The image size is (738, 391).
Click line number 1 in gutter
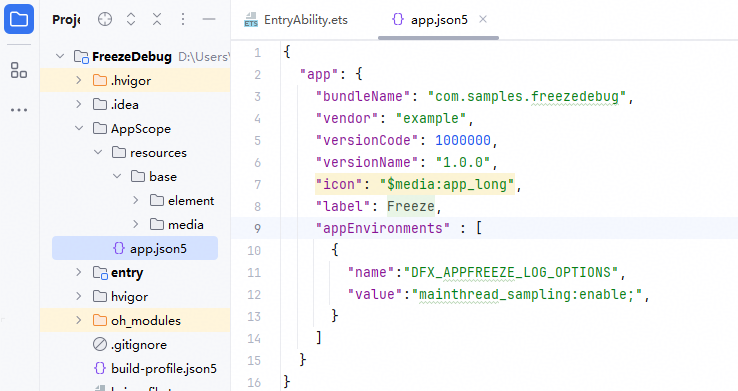[x=257, y=53]
